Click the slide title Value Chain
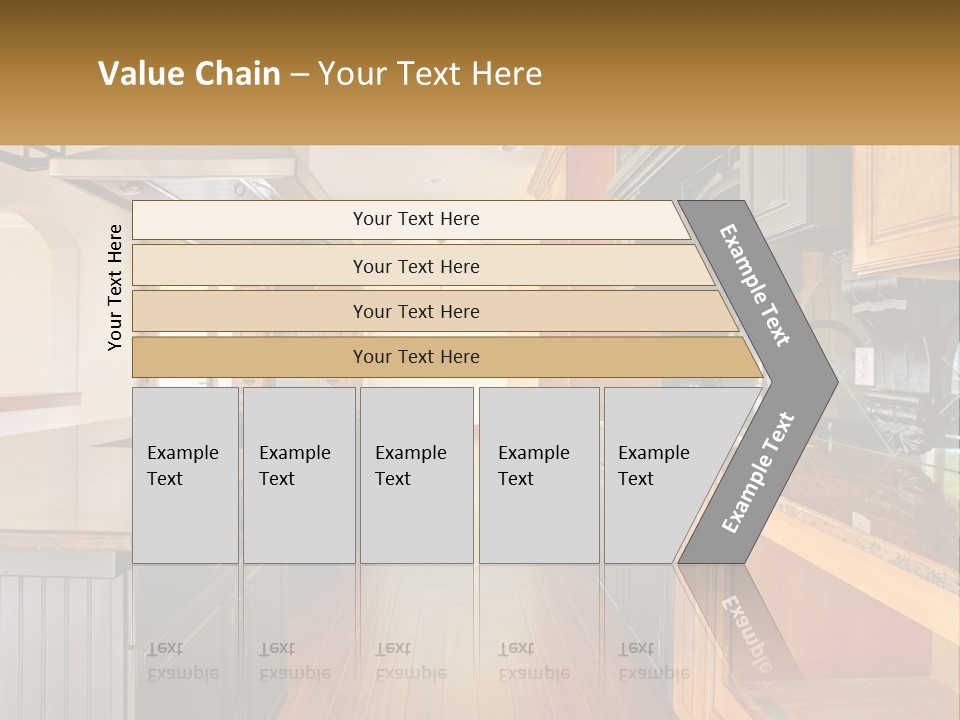The height and width of the screenshot is (720, 960). pos(189,73)
